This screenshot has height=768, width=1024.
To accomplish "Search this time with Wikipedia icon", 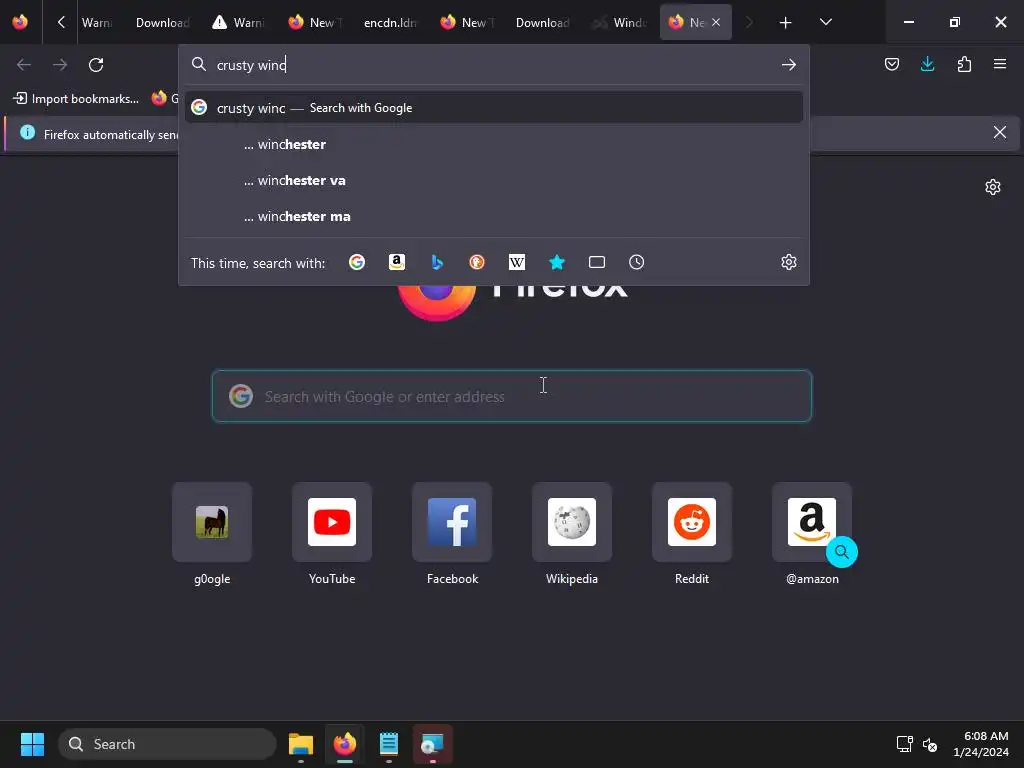I will 517,263.
